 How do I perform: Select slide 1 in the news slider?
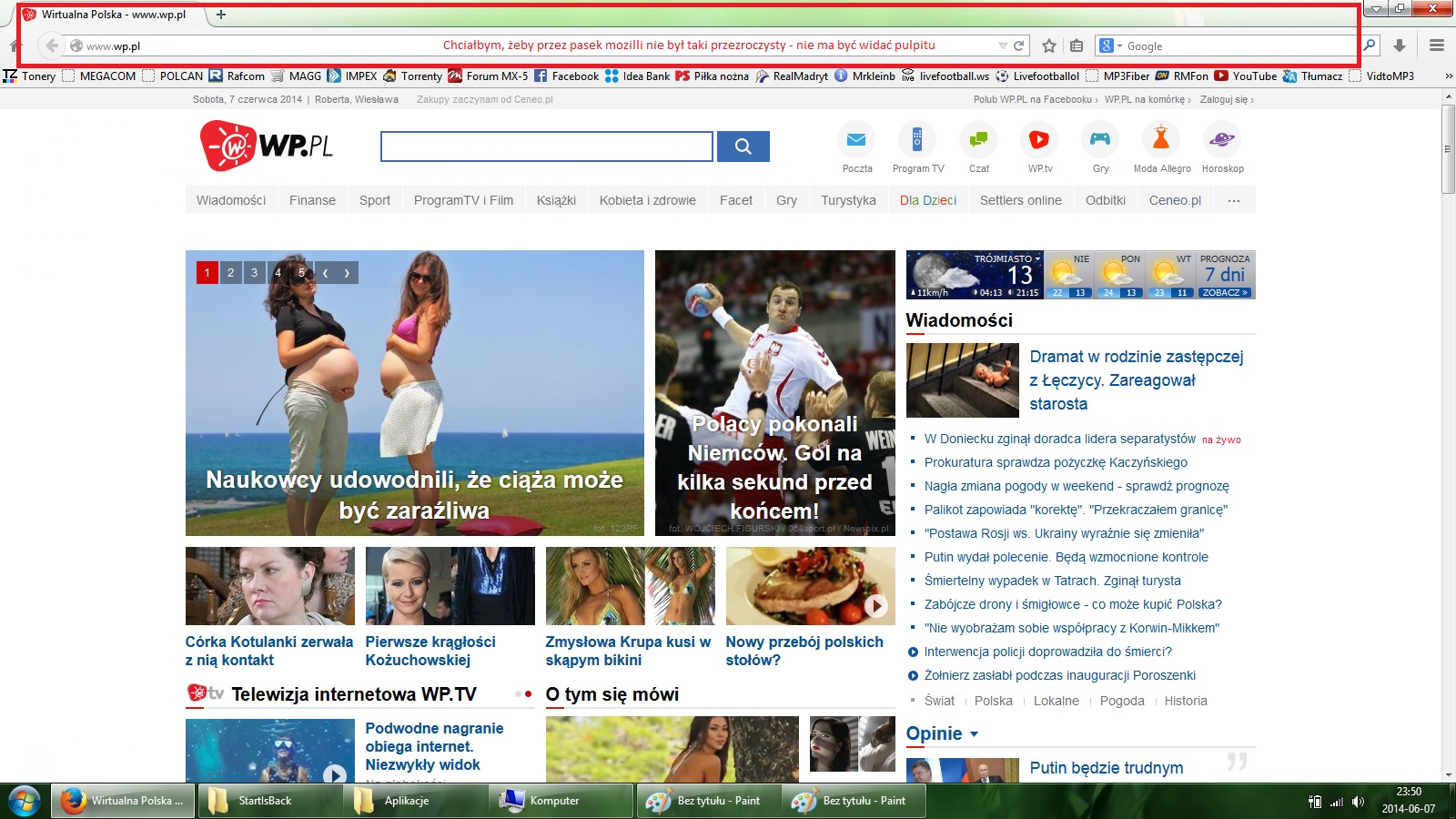pos(207,272)
